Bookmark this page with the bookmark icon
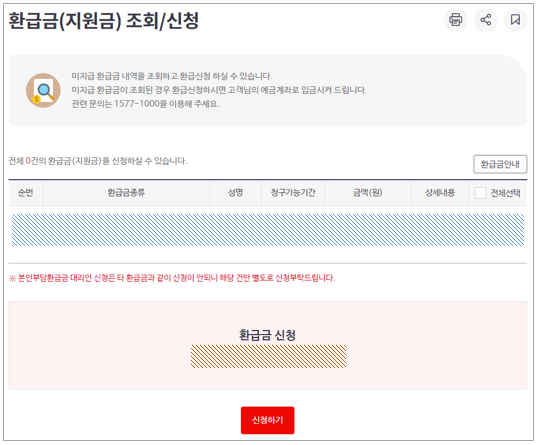 tap(515, 20)
